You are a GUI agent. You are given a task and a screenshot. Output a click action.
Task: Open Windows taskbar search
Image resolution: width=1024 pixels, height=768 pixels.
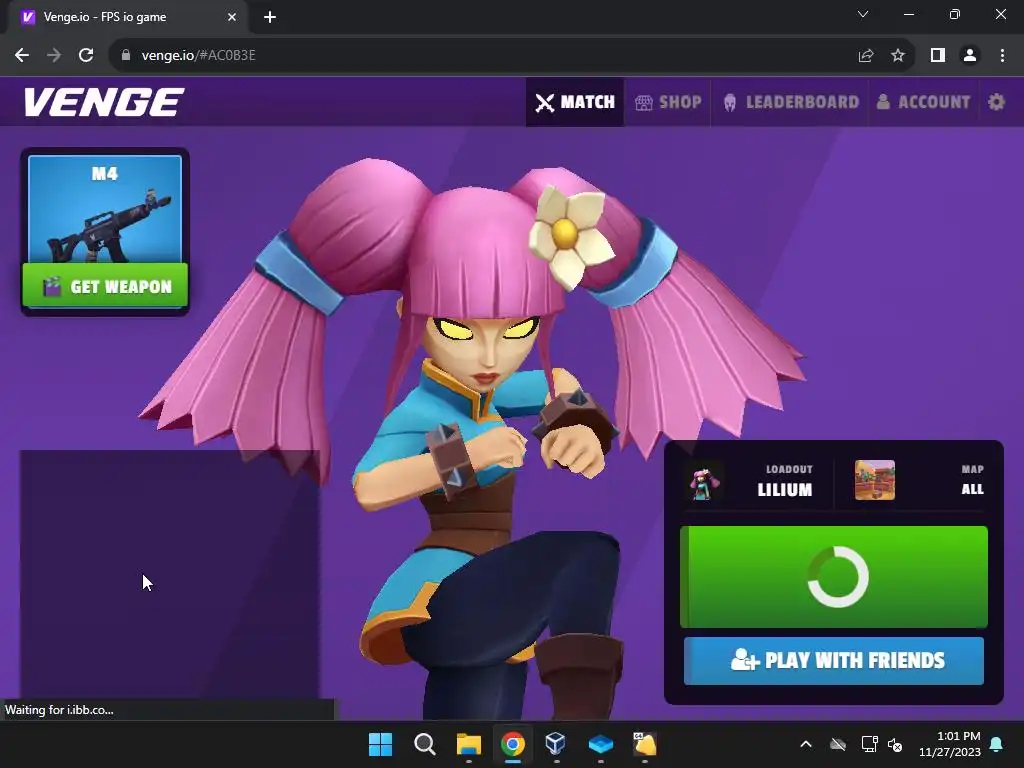424,744
